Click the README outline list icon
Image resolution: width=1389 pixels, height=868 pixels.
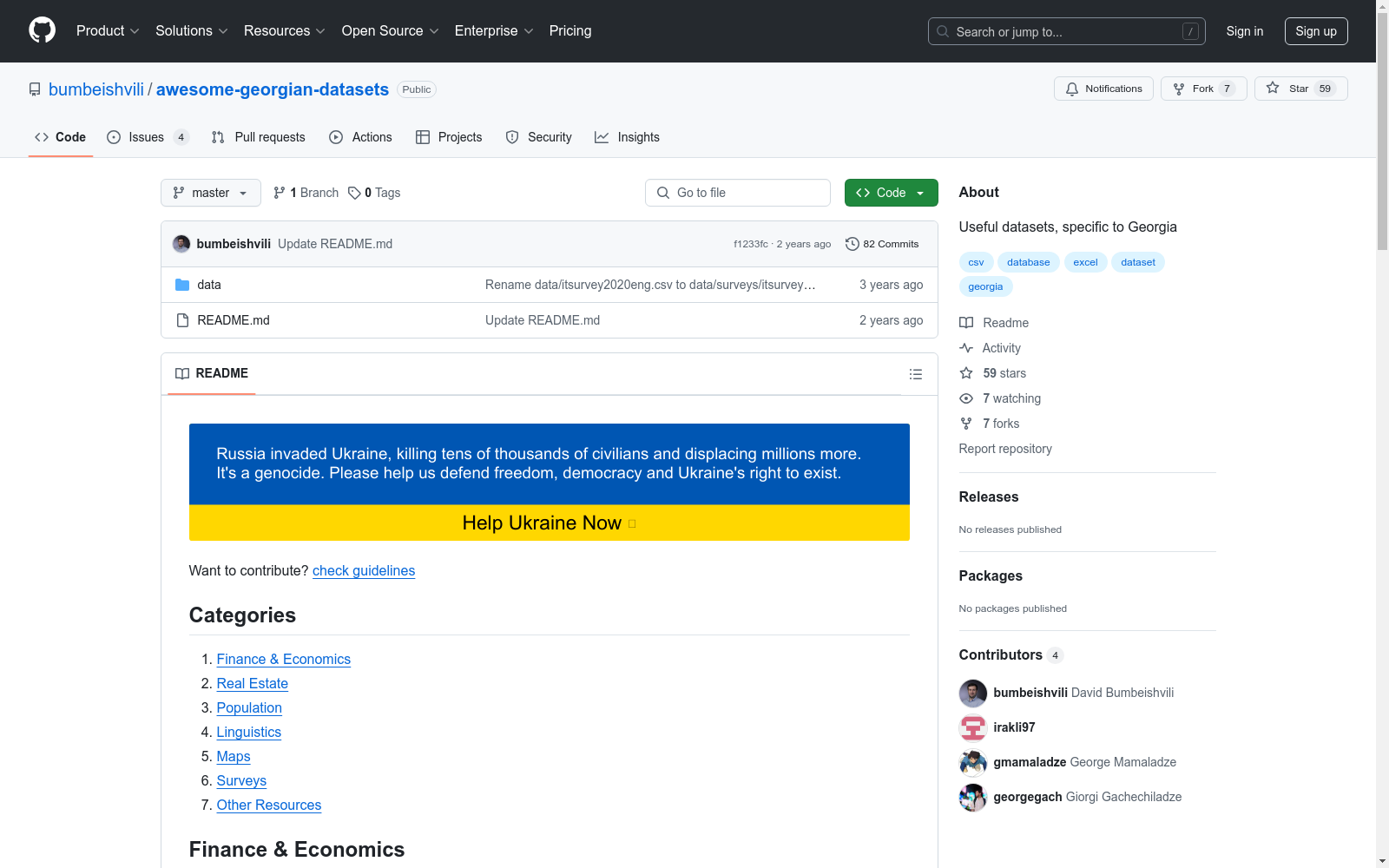click(x=915, y=374)
